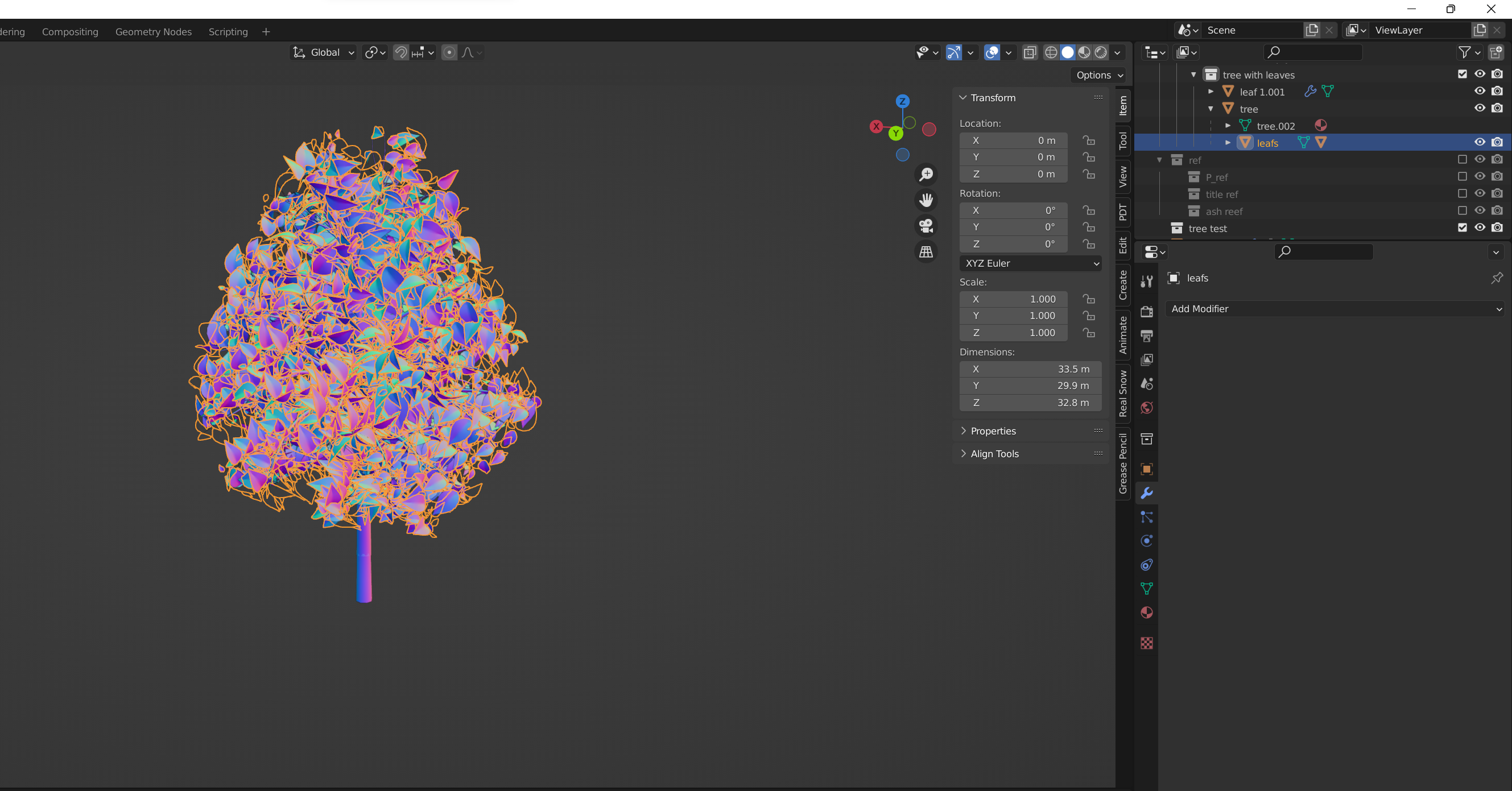Uncheck the tree test collection checkbox
This screenshot has height=791, width=1512.
click(1462, 227)
